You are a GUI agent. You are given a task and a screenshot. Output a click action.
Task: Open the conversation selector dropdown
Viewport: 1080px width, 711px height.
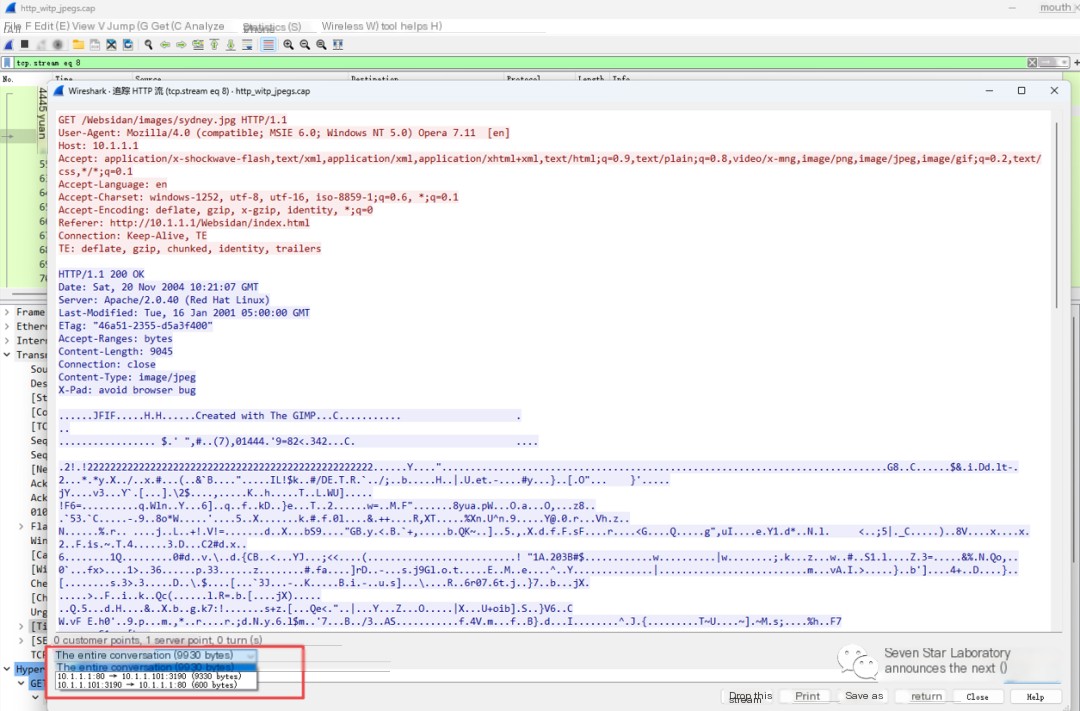tap(155, 655)
